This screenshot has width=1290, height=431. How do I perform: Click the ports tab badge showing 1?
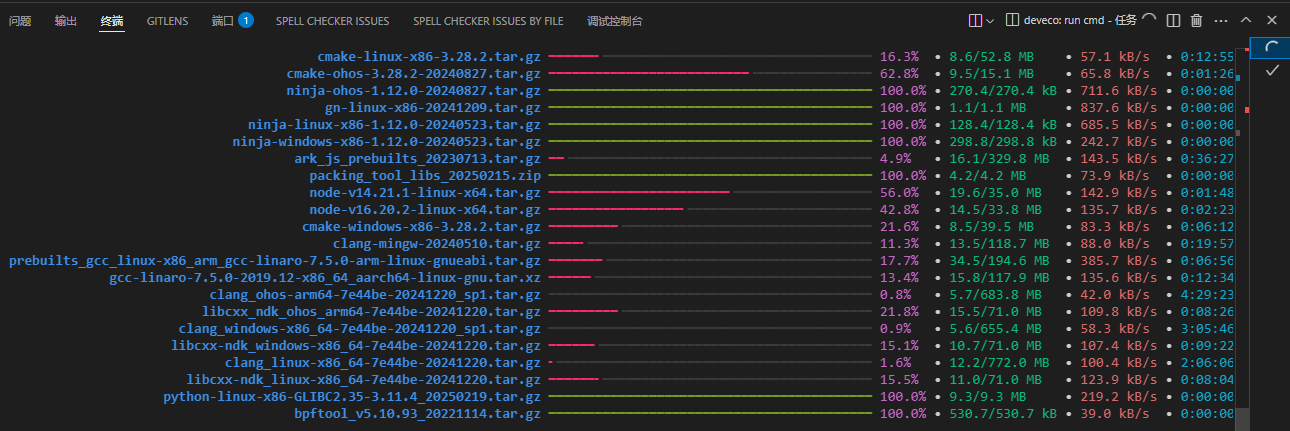point(245,20)
